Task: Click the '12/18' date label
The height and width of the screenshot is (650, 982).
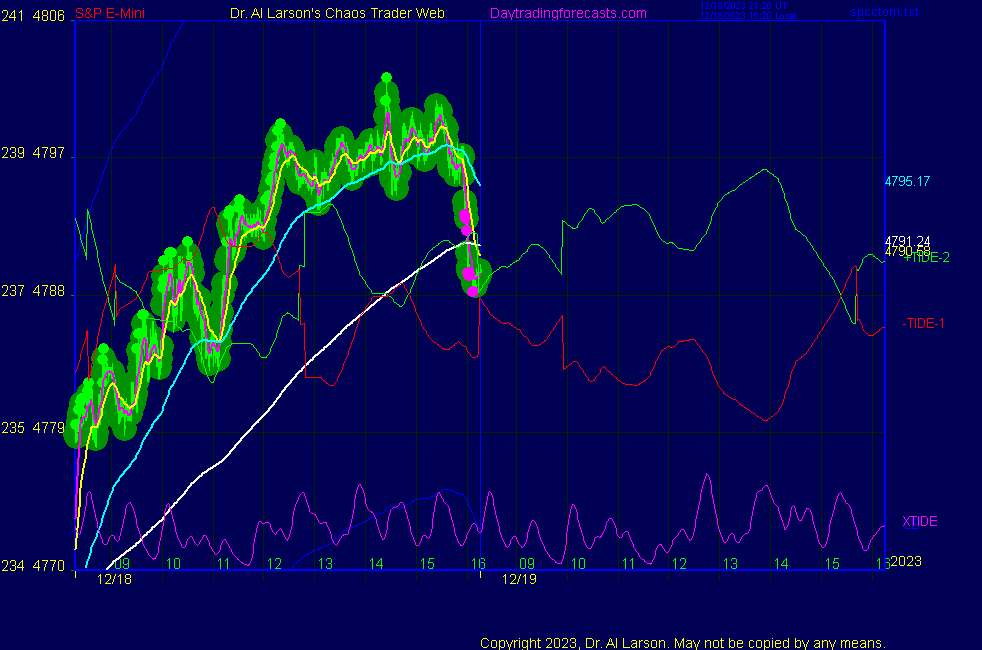Action: pos(114,579)
